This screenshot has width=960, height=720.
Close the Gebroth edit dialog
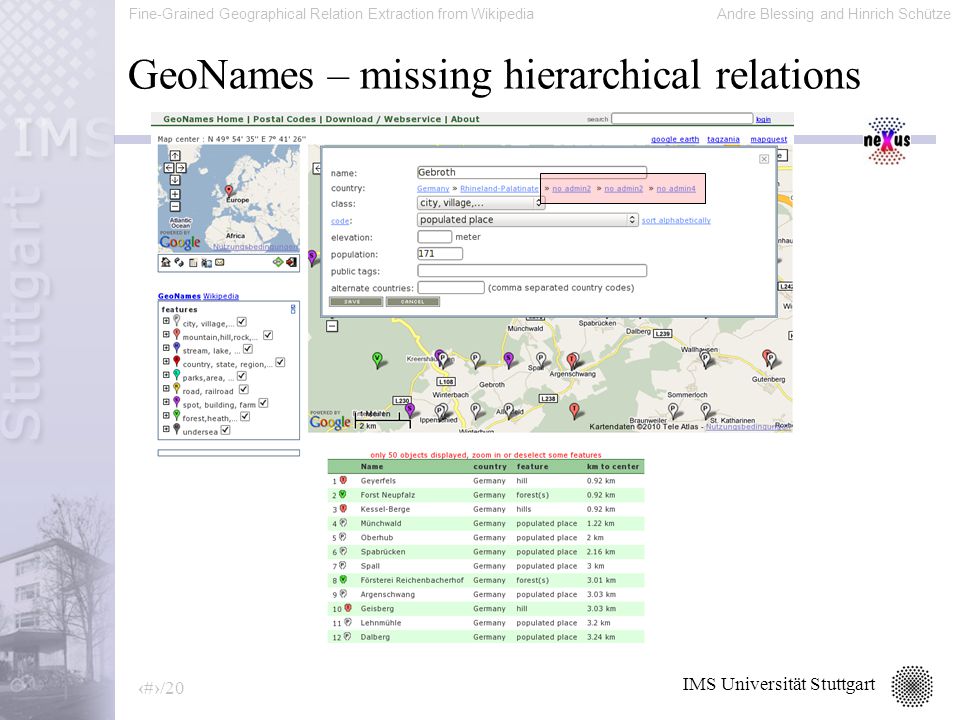pos(764,159)
